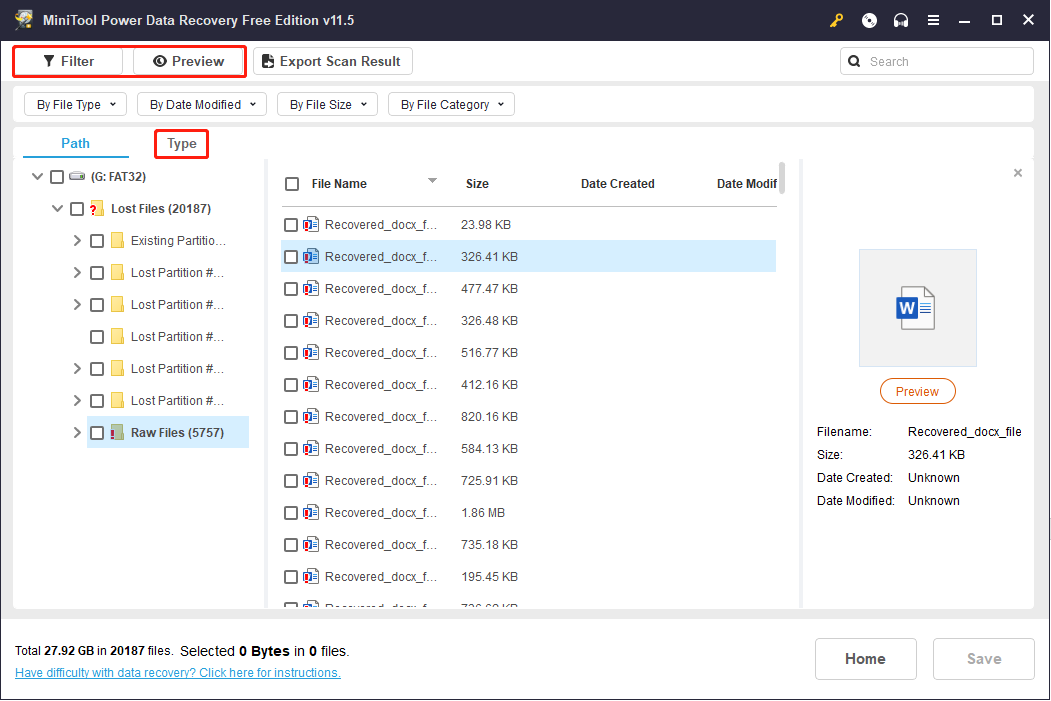Click the Word document preview thumbnail
1051x701 pixels.
[x=918, y=308]
